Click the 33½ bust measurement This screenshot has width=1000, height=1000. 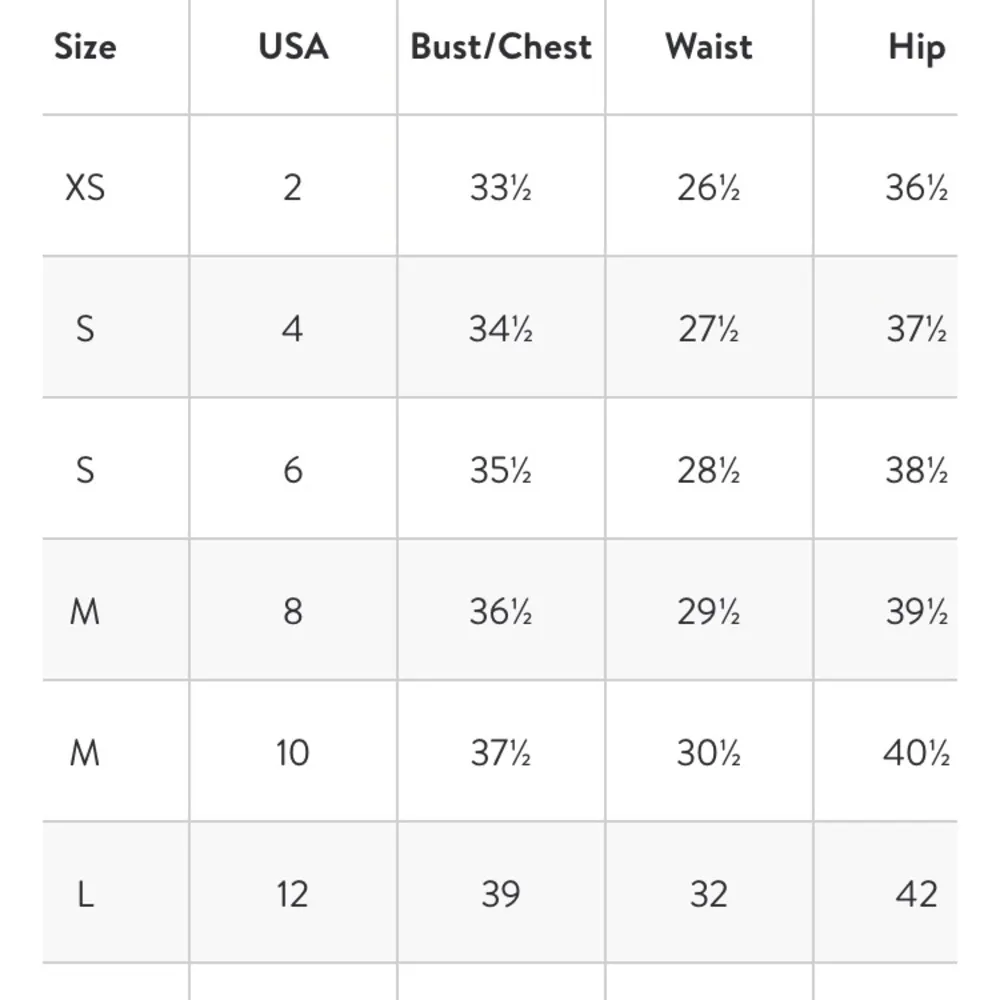pyautogui.click(x=501, y=187)
